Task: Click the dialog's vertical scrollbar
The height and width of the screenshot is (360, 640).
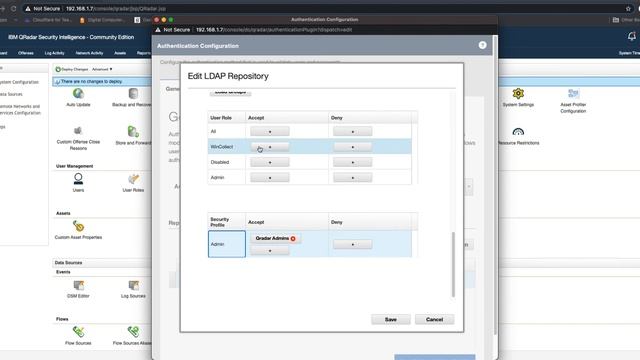Action: click(x=453, y=264)
